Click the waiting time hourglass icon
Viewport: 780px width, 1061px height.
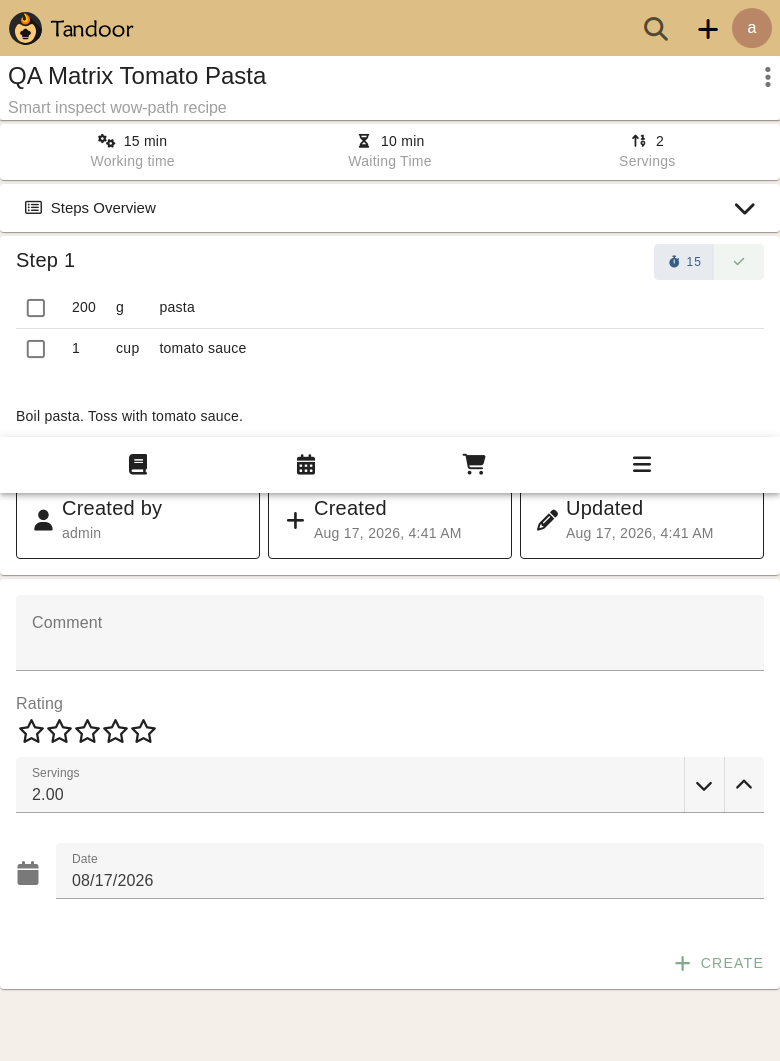tap(364, 141)
